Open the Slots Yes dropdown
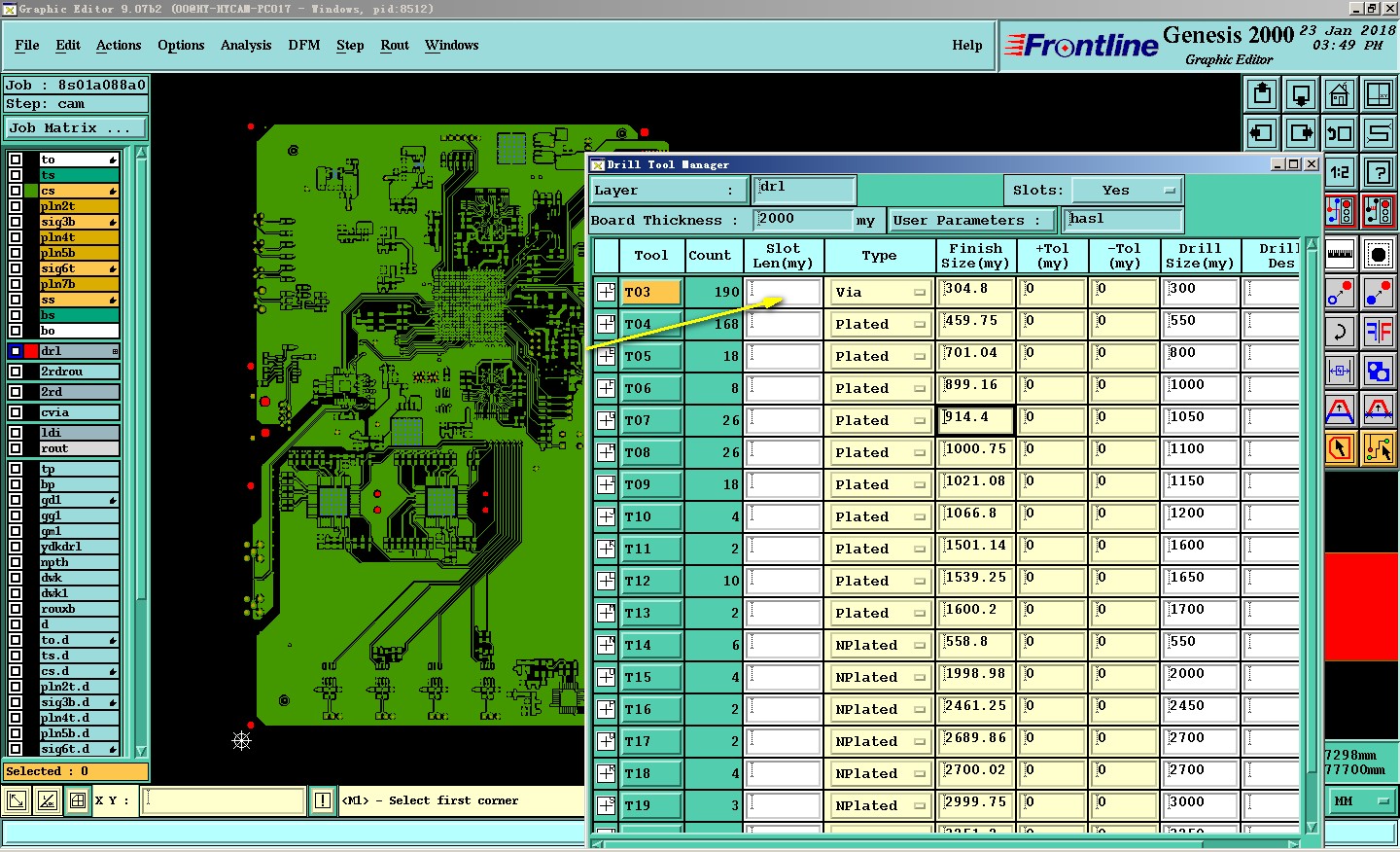The height and width of the screenshot is (852, 1400). tap(1127, 191)
